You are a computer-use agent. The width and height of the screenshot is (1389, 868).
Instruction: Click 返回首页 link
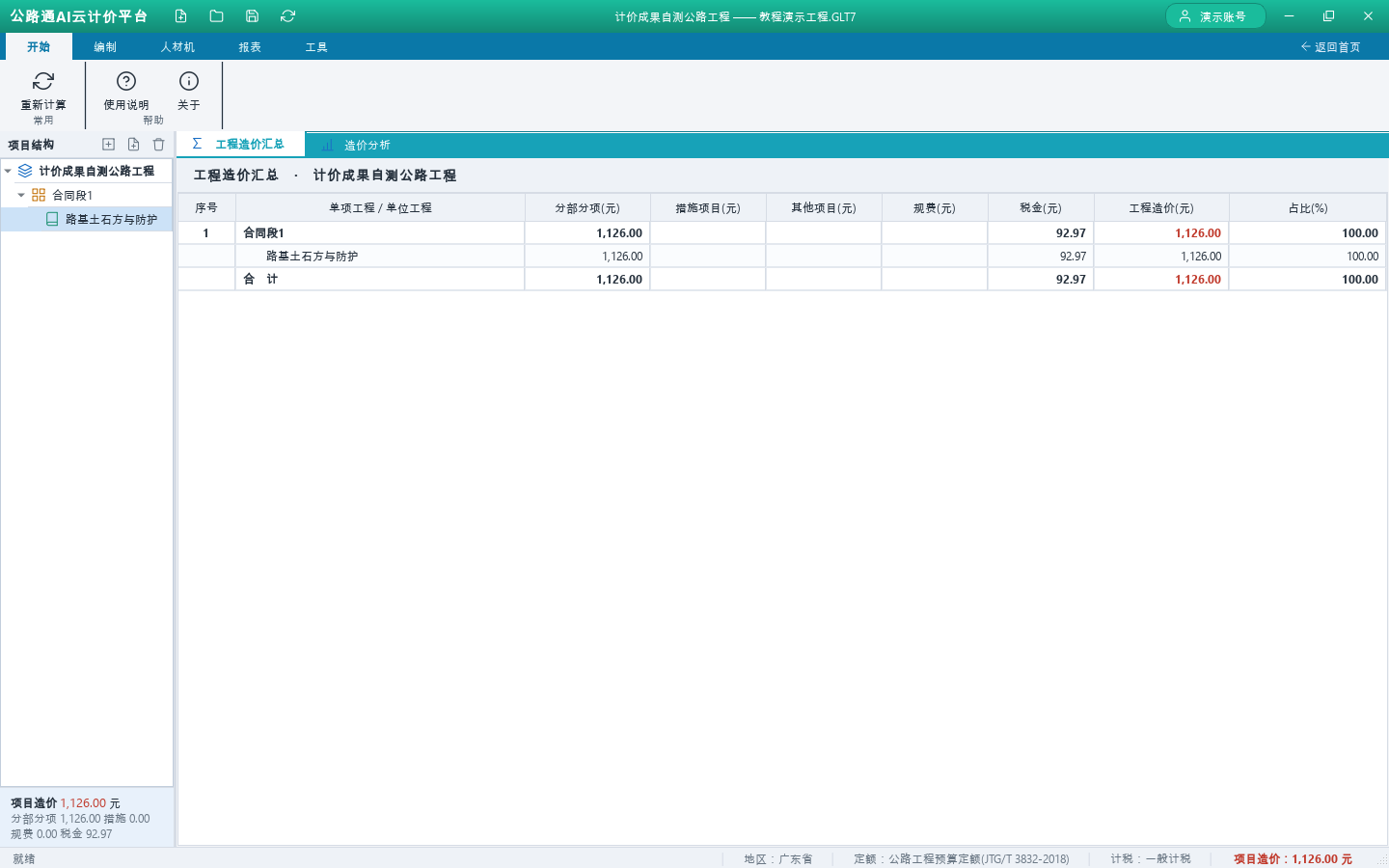(1330, 46)
